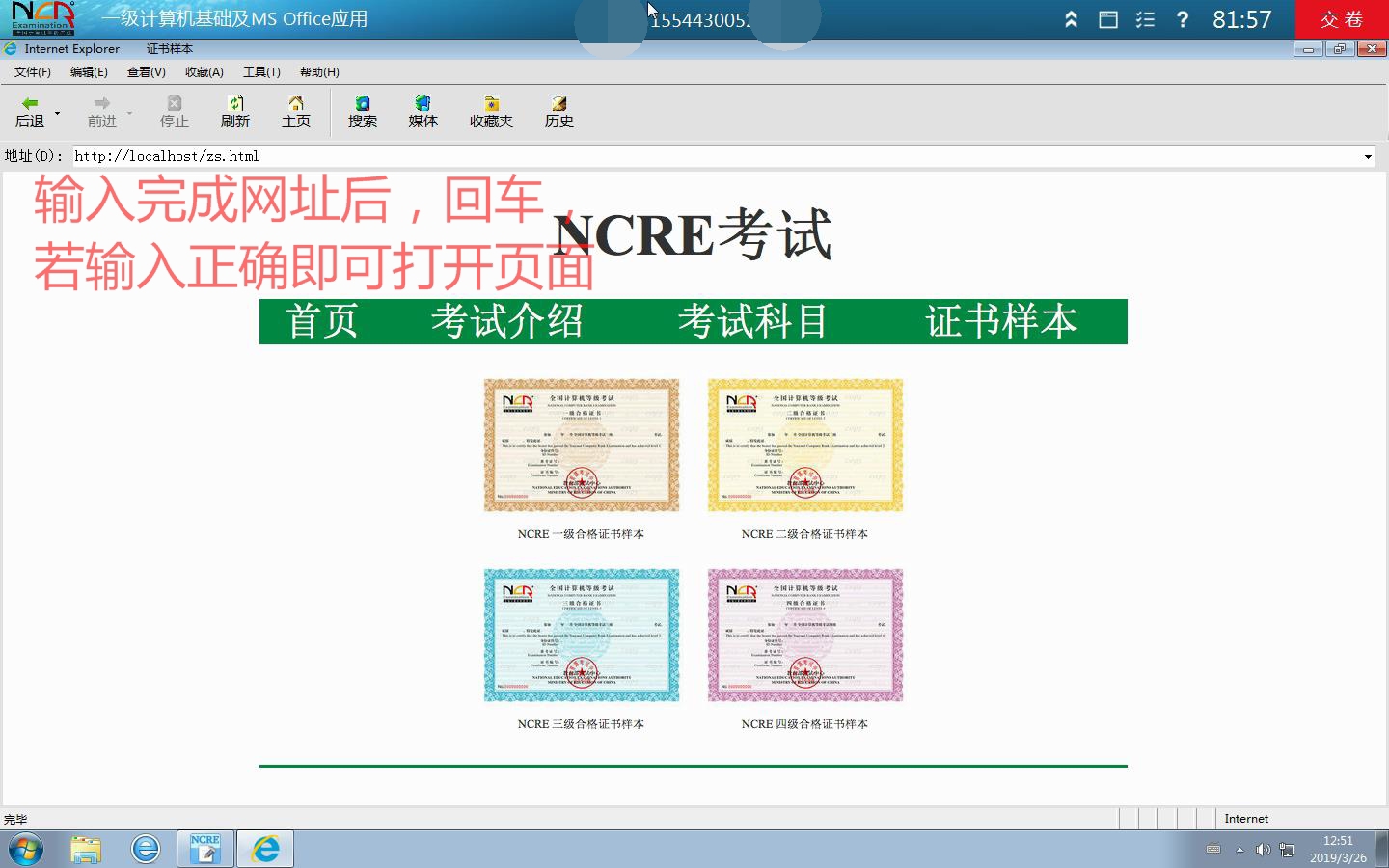
Task: Switch to the NCRE exam app in taskbar
Action: pyautogui.click(x=205, y=850)
